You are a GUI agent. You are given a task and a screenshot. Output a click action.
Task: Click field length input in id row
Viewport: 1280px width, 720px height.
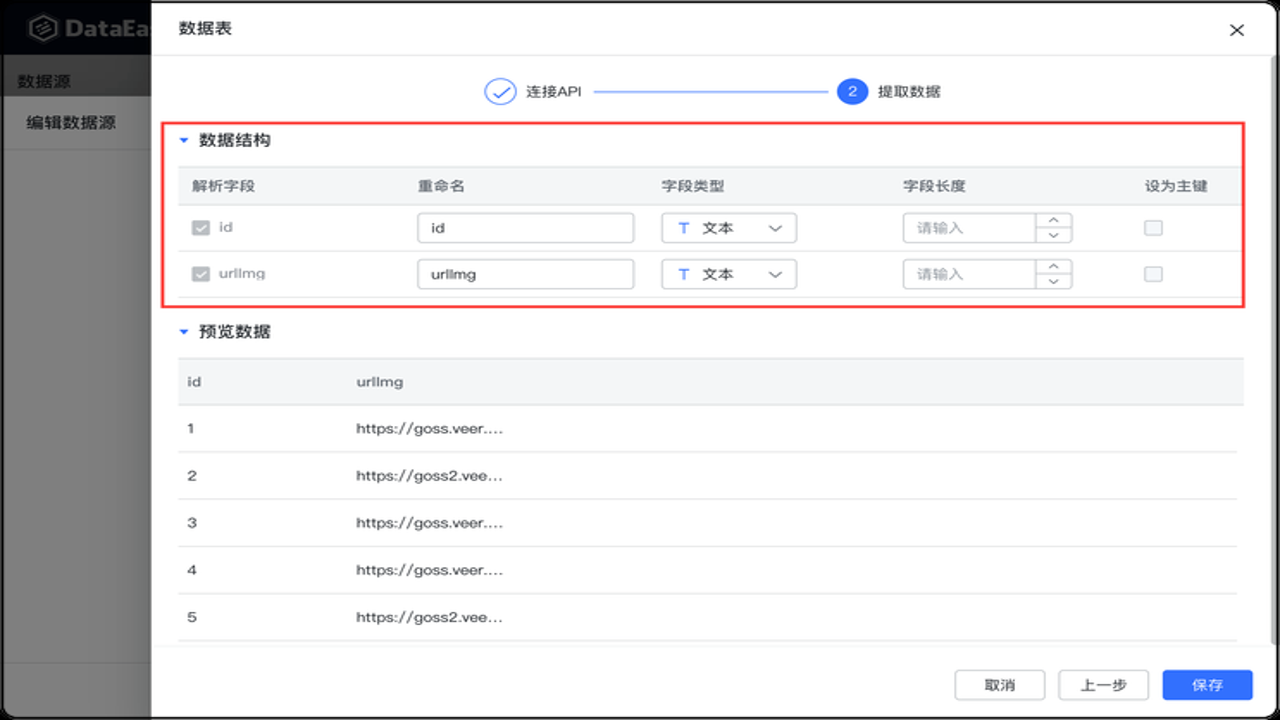pos(968,228)
